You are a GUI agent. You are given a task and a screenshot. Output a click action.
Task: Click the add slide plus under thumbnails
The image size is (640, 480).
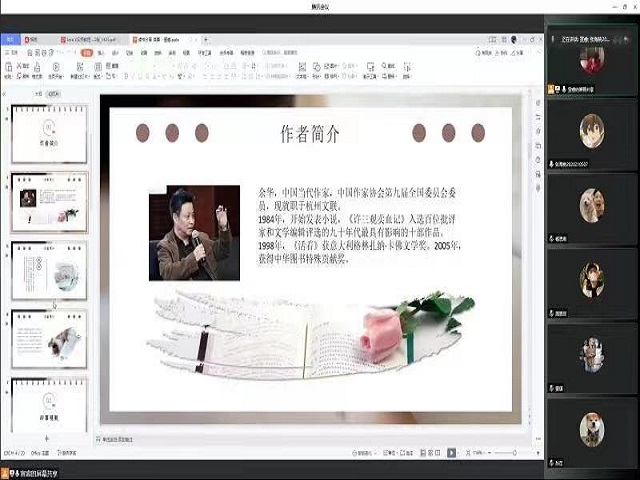tap(47, 438)
